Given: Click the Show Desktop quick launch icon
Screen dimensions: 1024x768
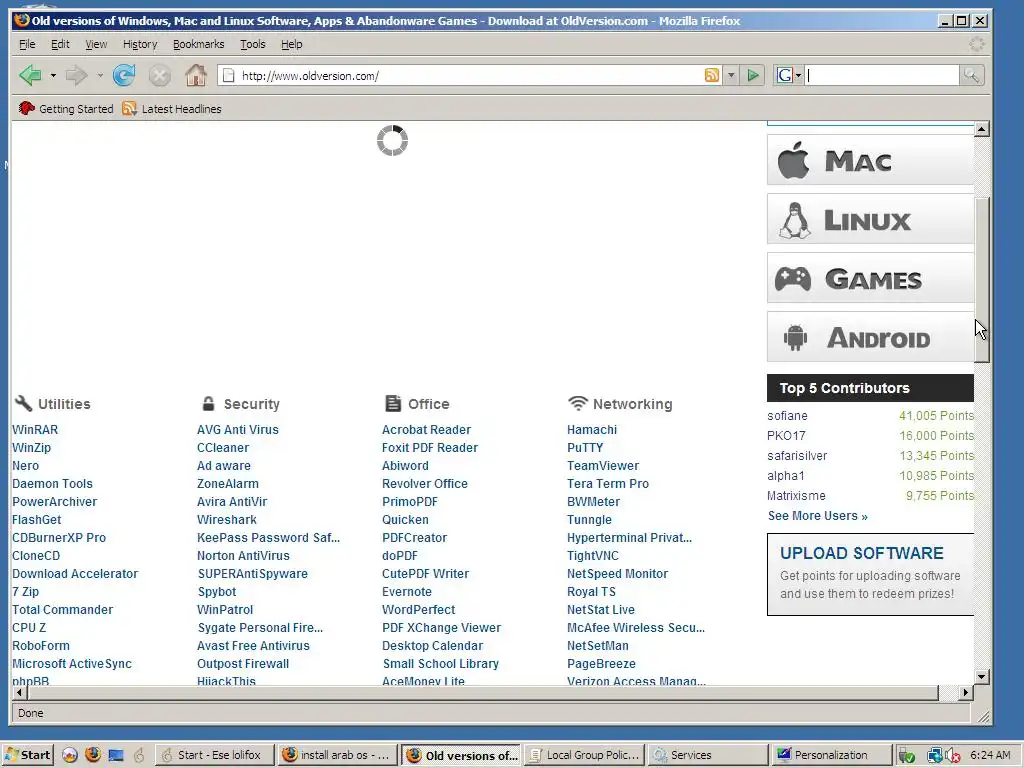Looking at the screenshot, I should tap(116, 756).
